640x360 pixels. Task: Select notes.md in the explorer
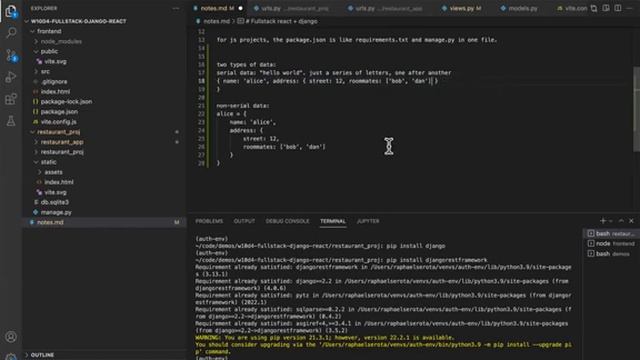(x=50, y=222)
